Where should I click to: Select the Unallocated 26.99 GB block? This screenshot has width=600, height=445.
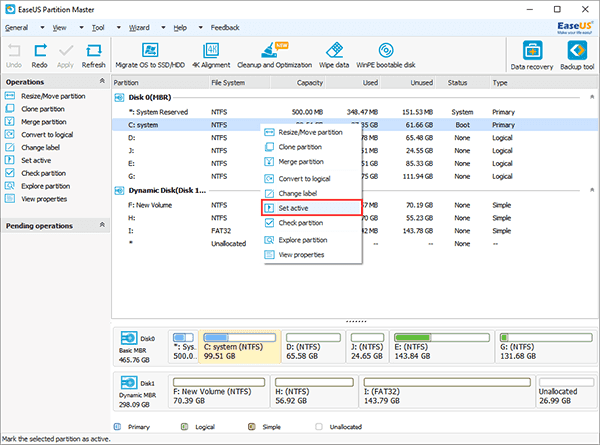[566, 391]
